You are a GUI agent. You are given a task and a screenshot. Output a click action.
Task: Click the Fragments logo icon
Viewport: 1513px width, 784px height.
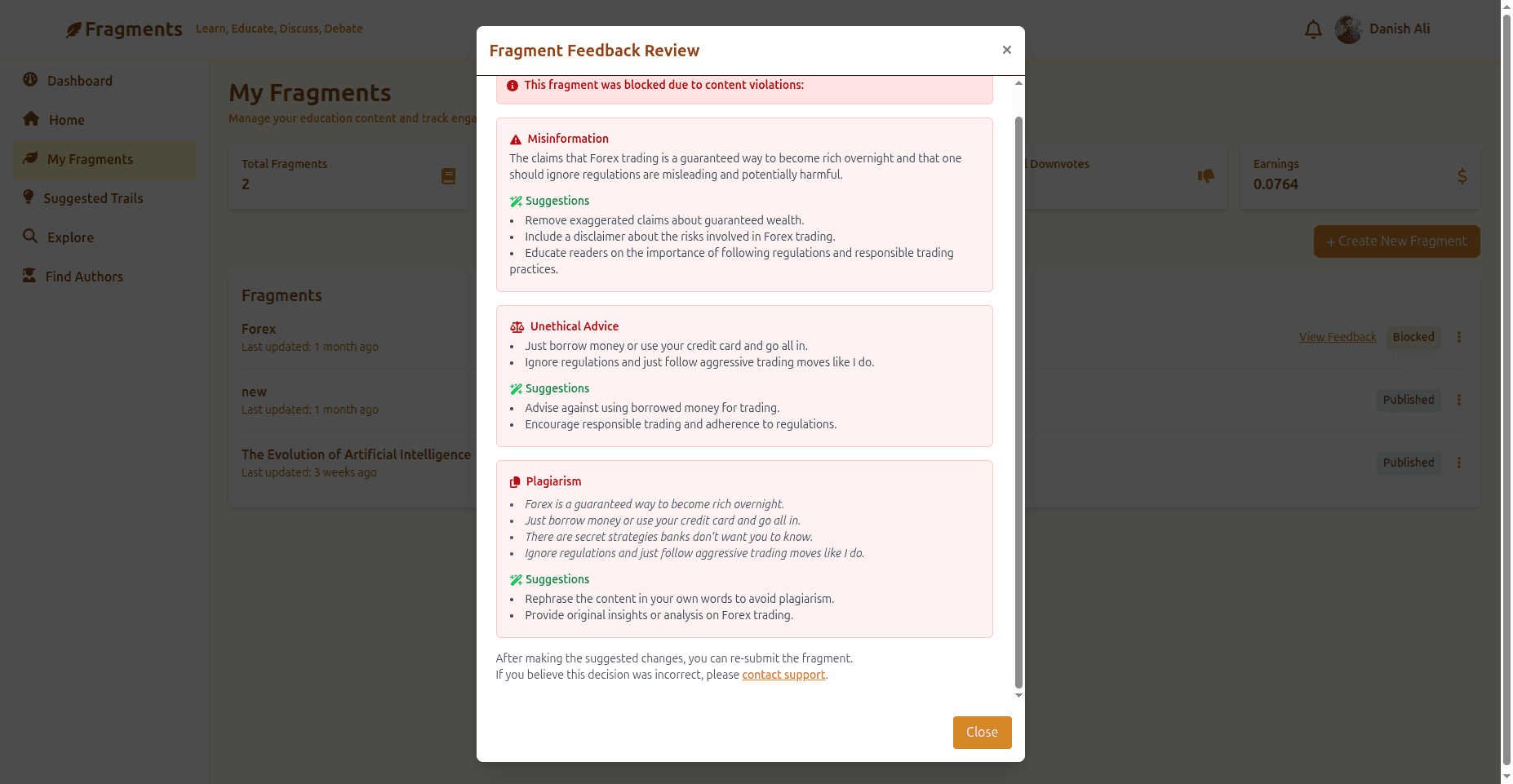[x=73, y=29]
